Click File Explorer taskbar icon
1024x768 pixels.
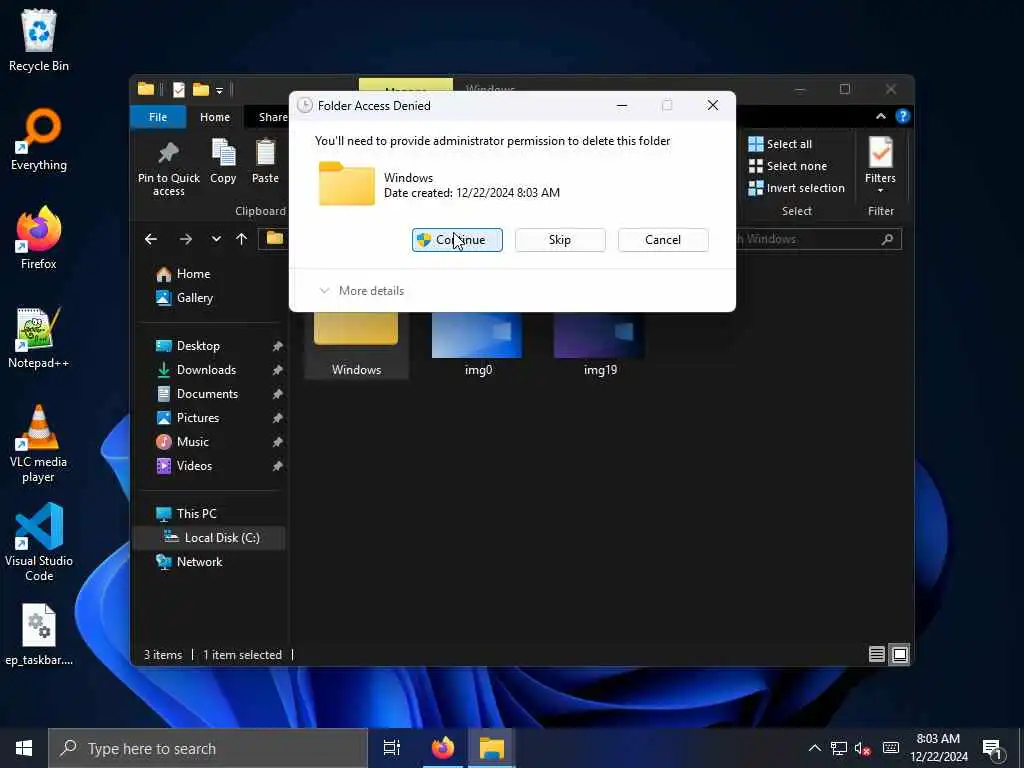pyautogui.click(x=492, y=748)
